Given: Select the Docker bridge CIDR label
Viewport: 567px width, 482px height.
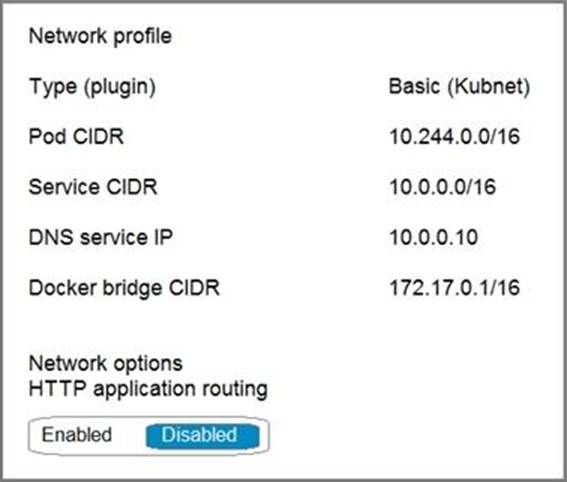Looking at the screenshot, I should coord(124,288).
